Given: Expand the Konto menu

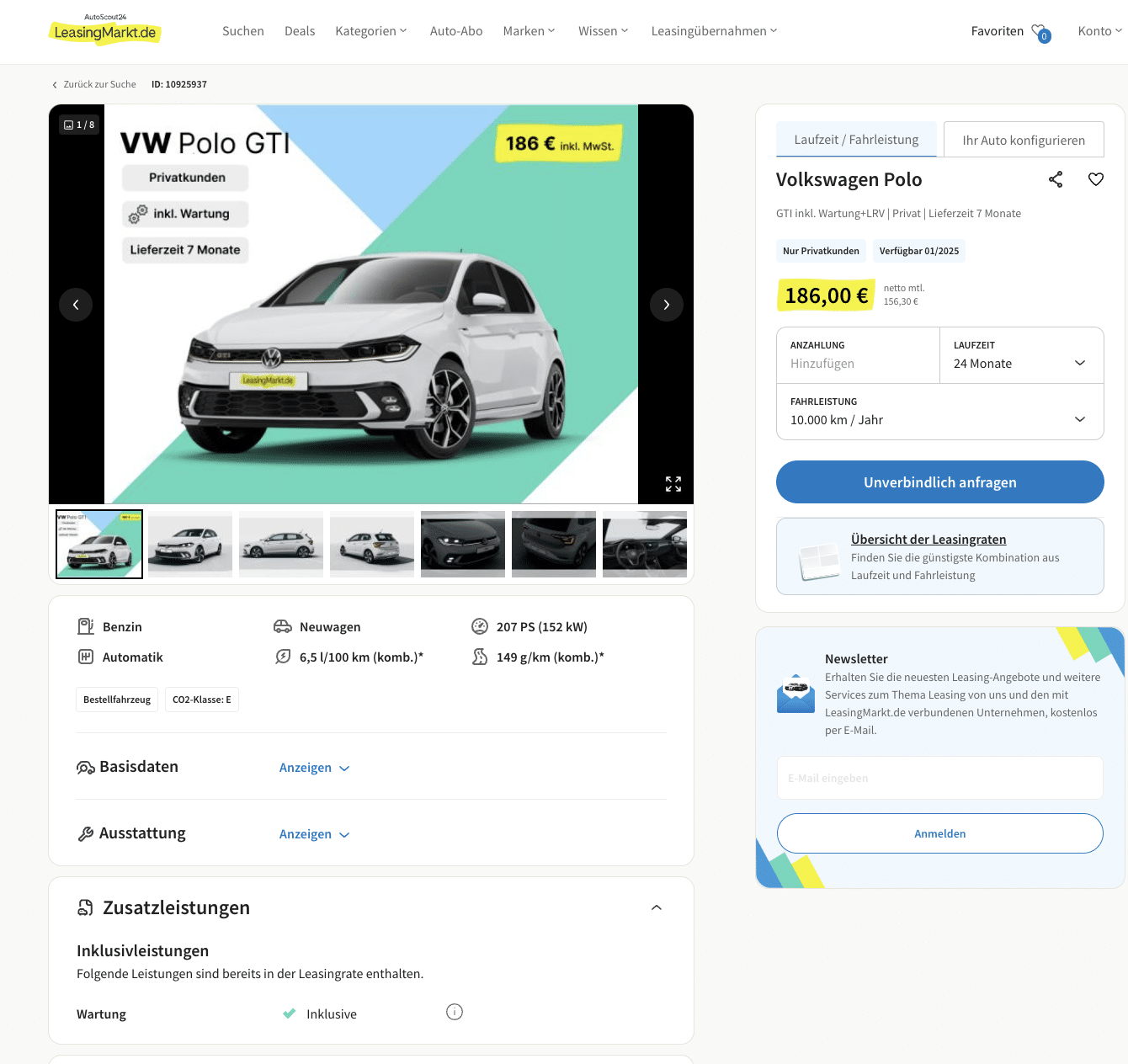Looking at the screenshot, I should tap(1100, 31).
